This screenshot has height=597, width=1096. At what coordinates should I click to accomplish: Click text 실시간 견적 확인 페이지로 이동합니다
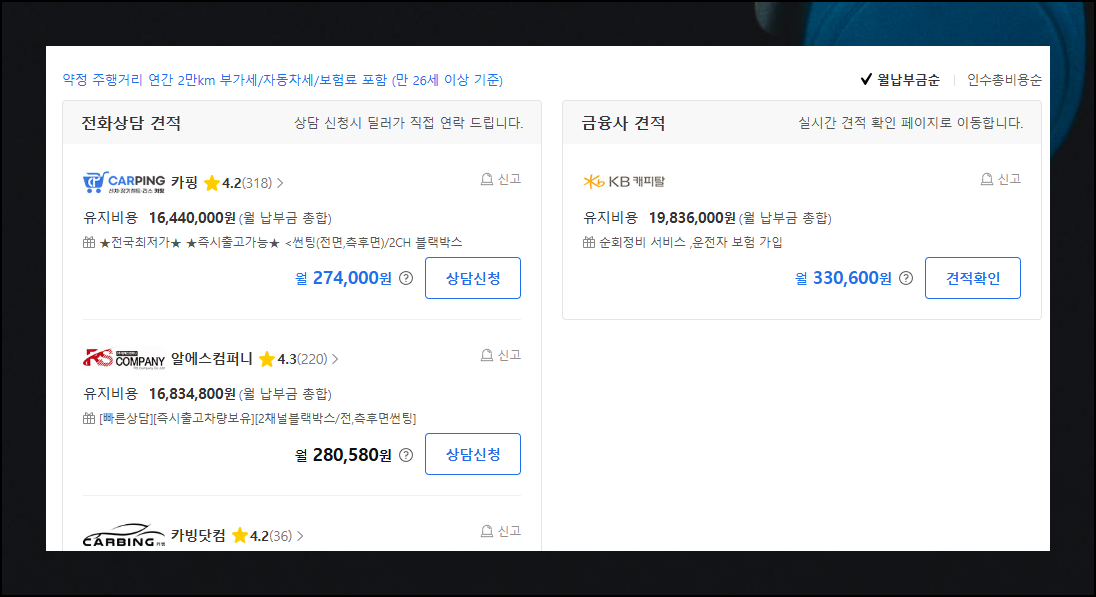point(910,123)
